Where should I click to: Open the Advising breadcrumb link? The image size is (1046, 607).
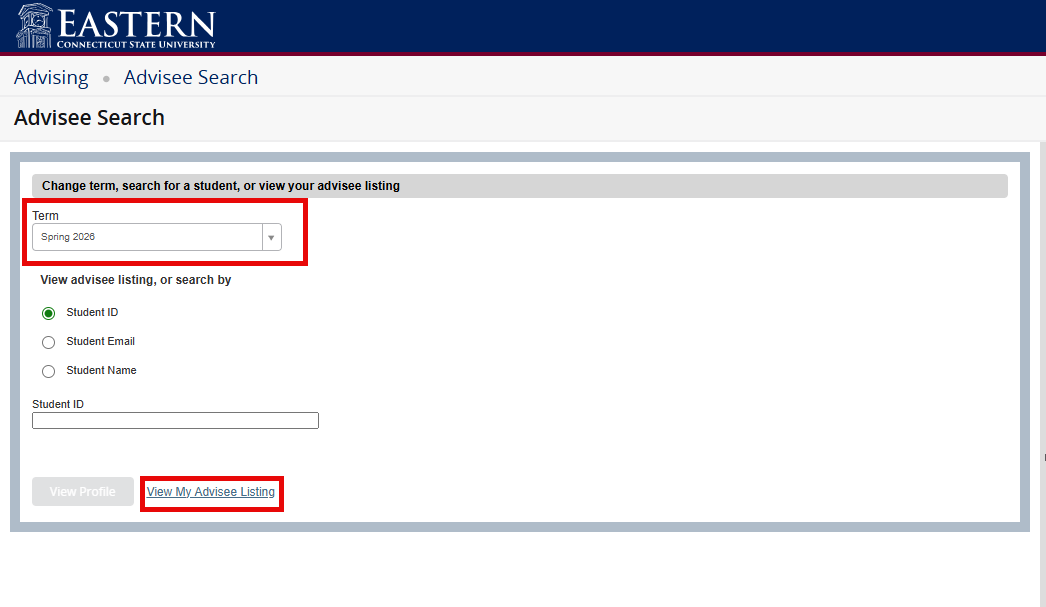click(x=51, y=77)
